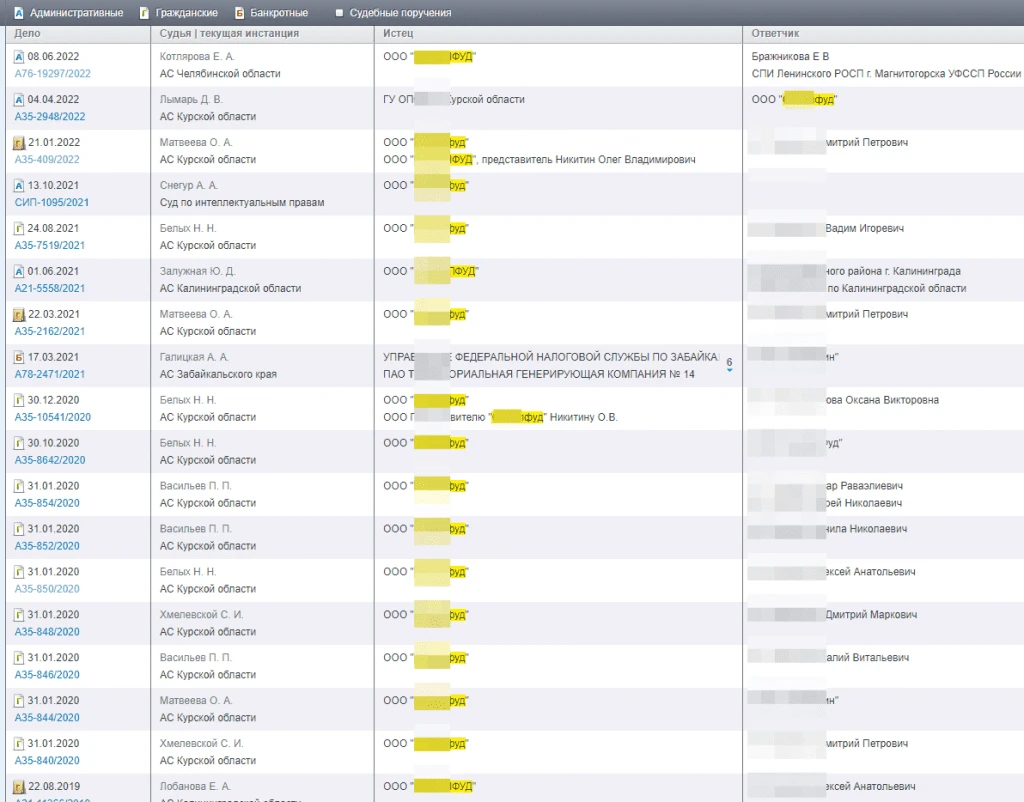Open case link А21-5558/2021

pyautogui.click(x=50, y=289)
